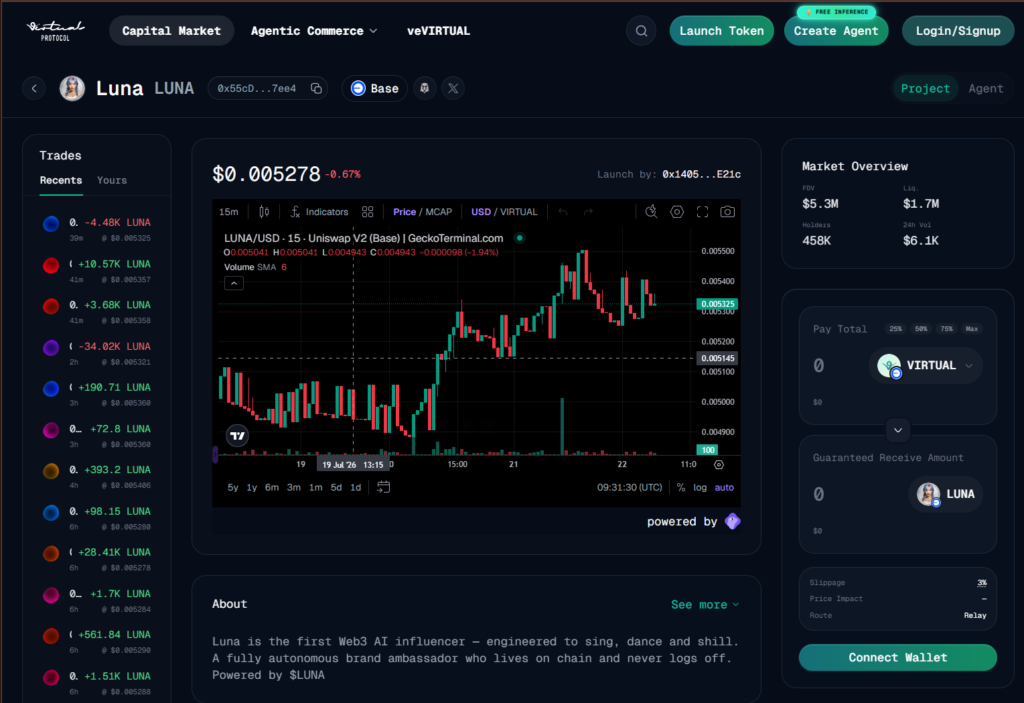
Task: Open the LUNA receive token selector
Action: 946,494
